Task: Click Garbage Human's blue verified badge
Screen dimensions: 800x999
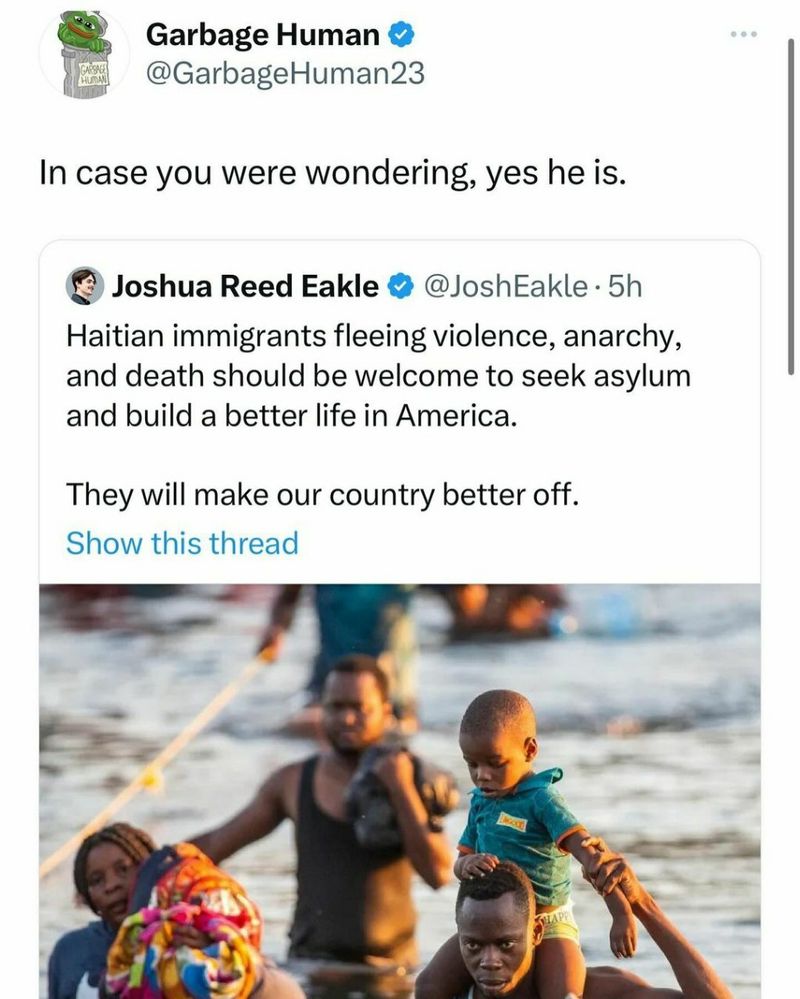Action: pos(401,34)
